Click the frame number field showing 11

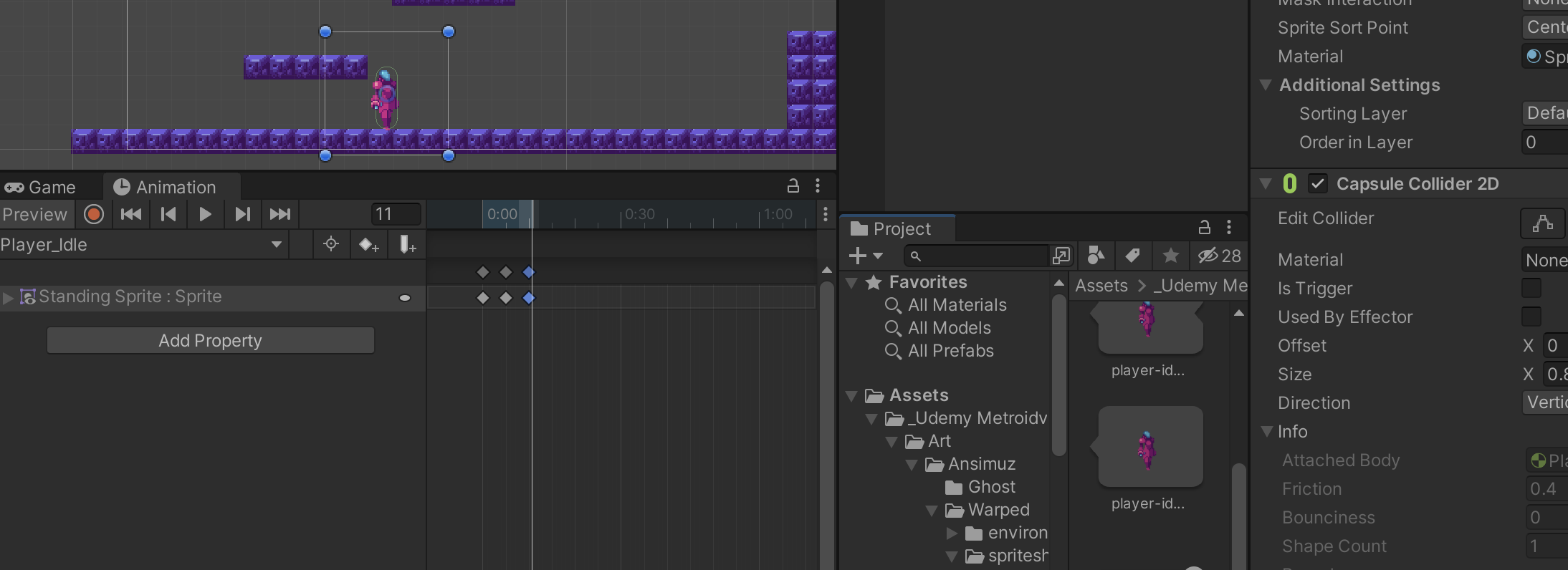point(396,214)
